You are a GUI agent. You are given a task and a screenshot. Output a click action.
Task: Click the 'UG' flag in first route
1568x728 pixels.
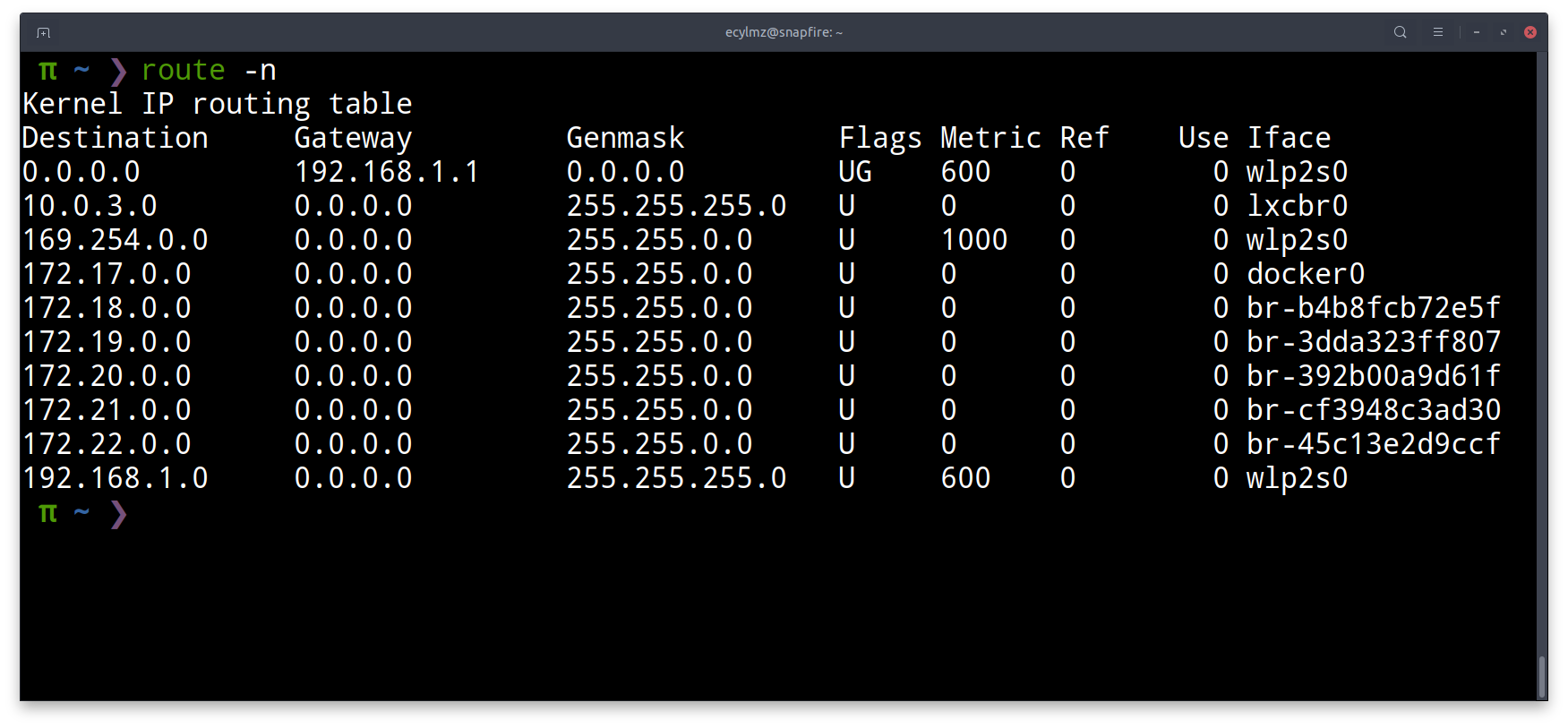(x=854, y=172)
